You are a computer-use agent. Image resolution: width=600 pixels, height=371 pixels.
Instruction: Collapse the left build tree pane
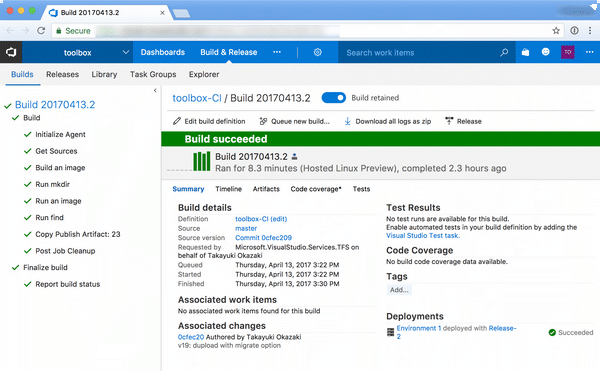[x=155, y=91]
